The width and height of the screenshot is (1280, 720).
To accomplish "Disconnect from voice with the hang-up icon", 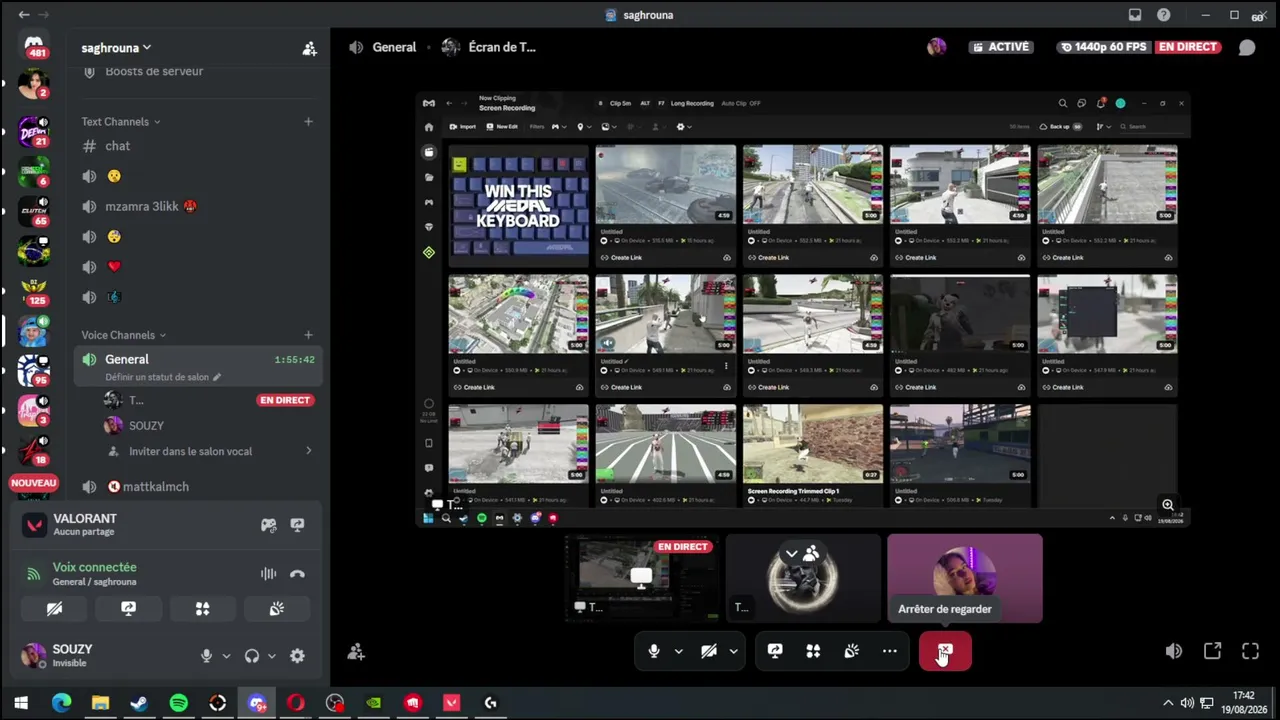I will (x=297, y=574).
